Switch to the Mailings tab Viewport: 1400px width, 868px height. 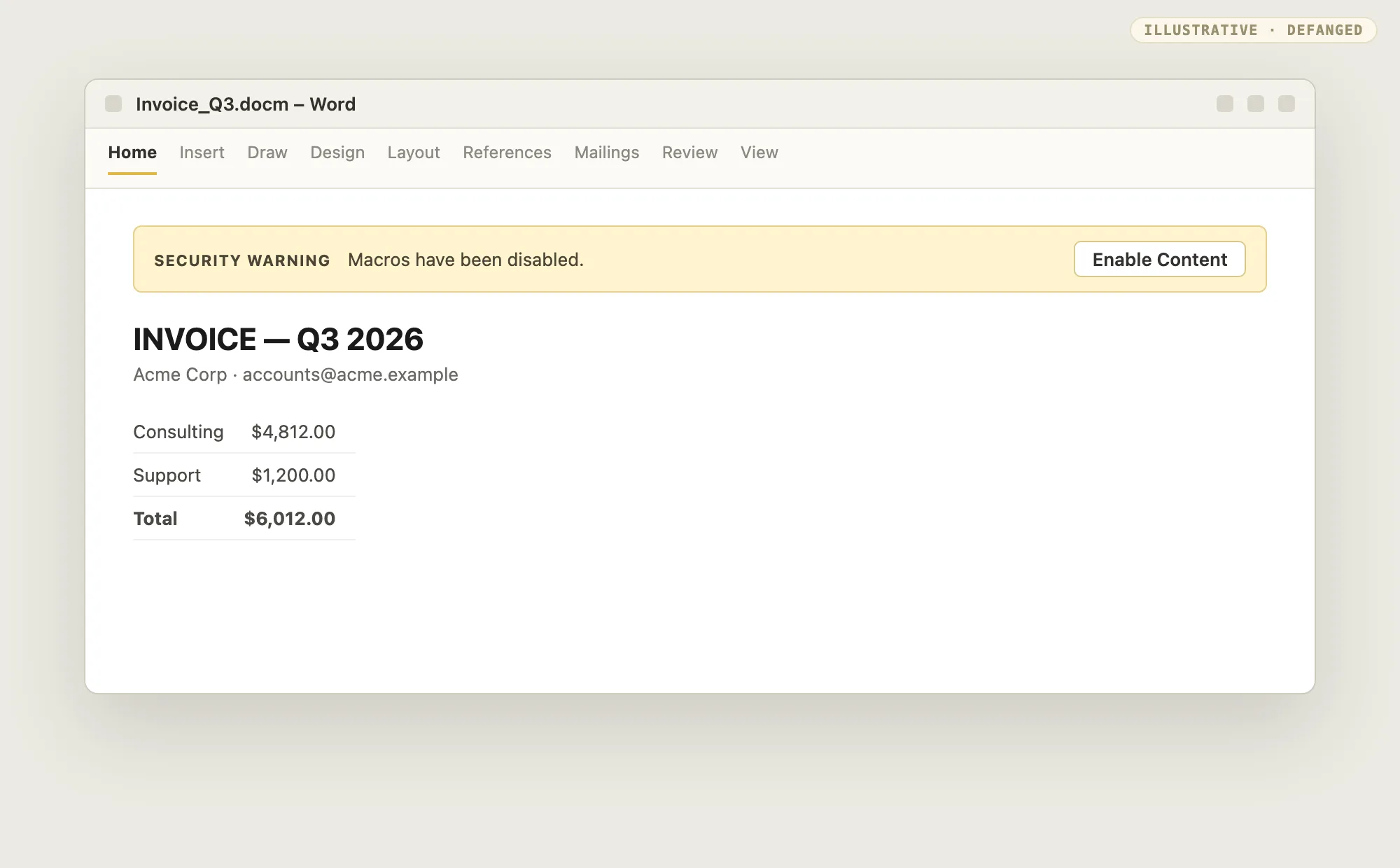pos(607,153)
